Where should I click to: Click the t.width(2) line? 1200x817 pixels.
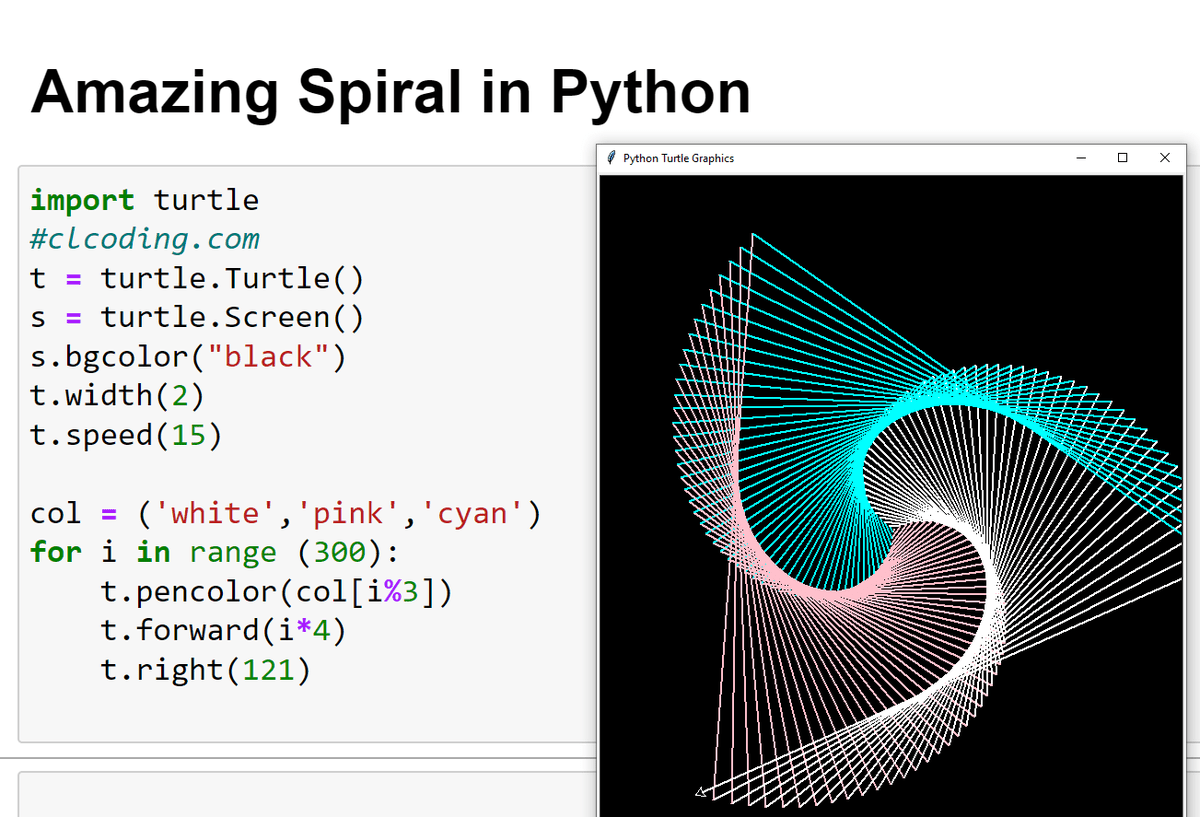pos(118,395)
